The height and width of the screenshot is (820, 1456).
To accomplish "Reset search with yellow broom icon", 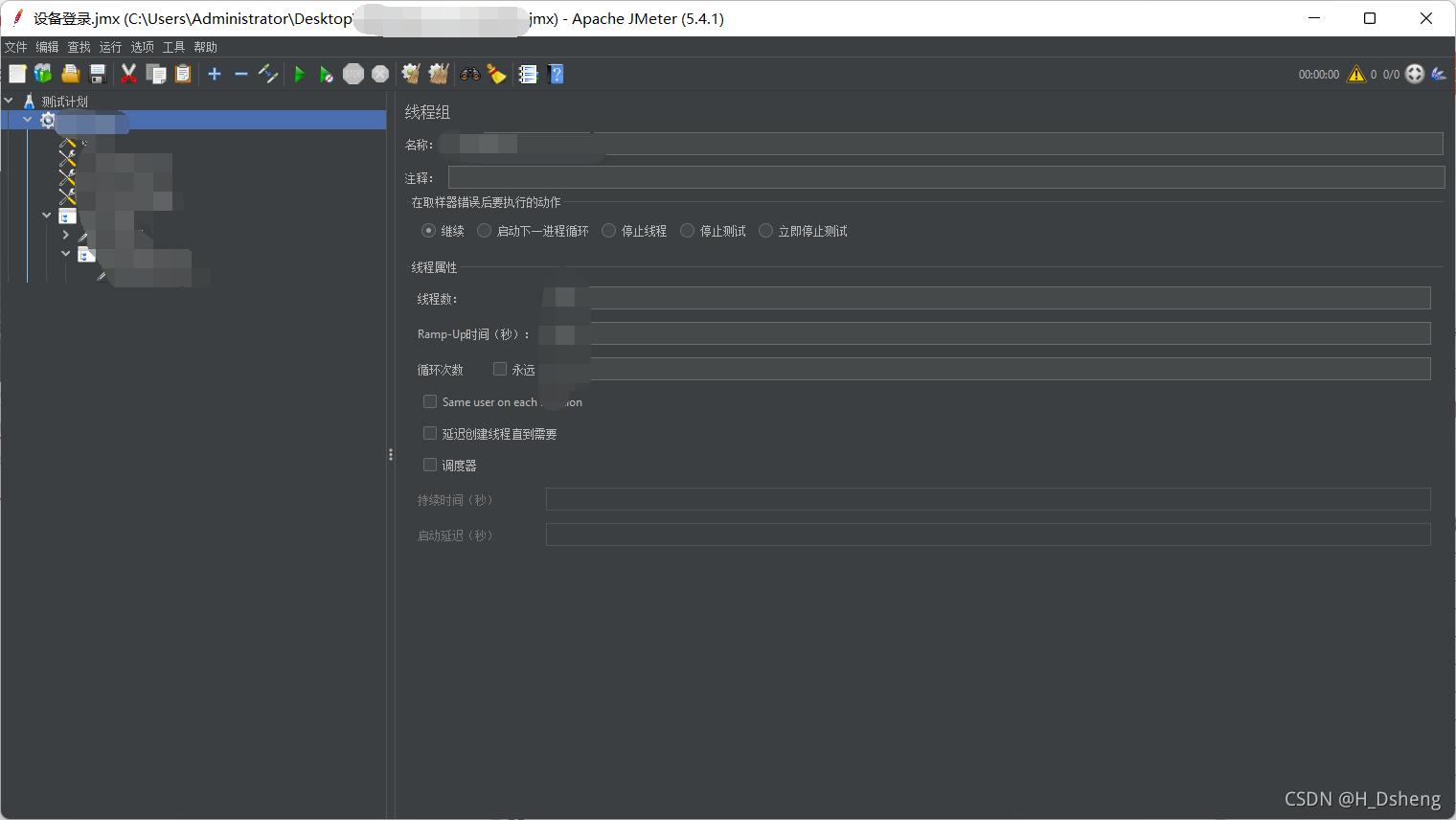I will click(496, 74).
